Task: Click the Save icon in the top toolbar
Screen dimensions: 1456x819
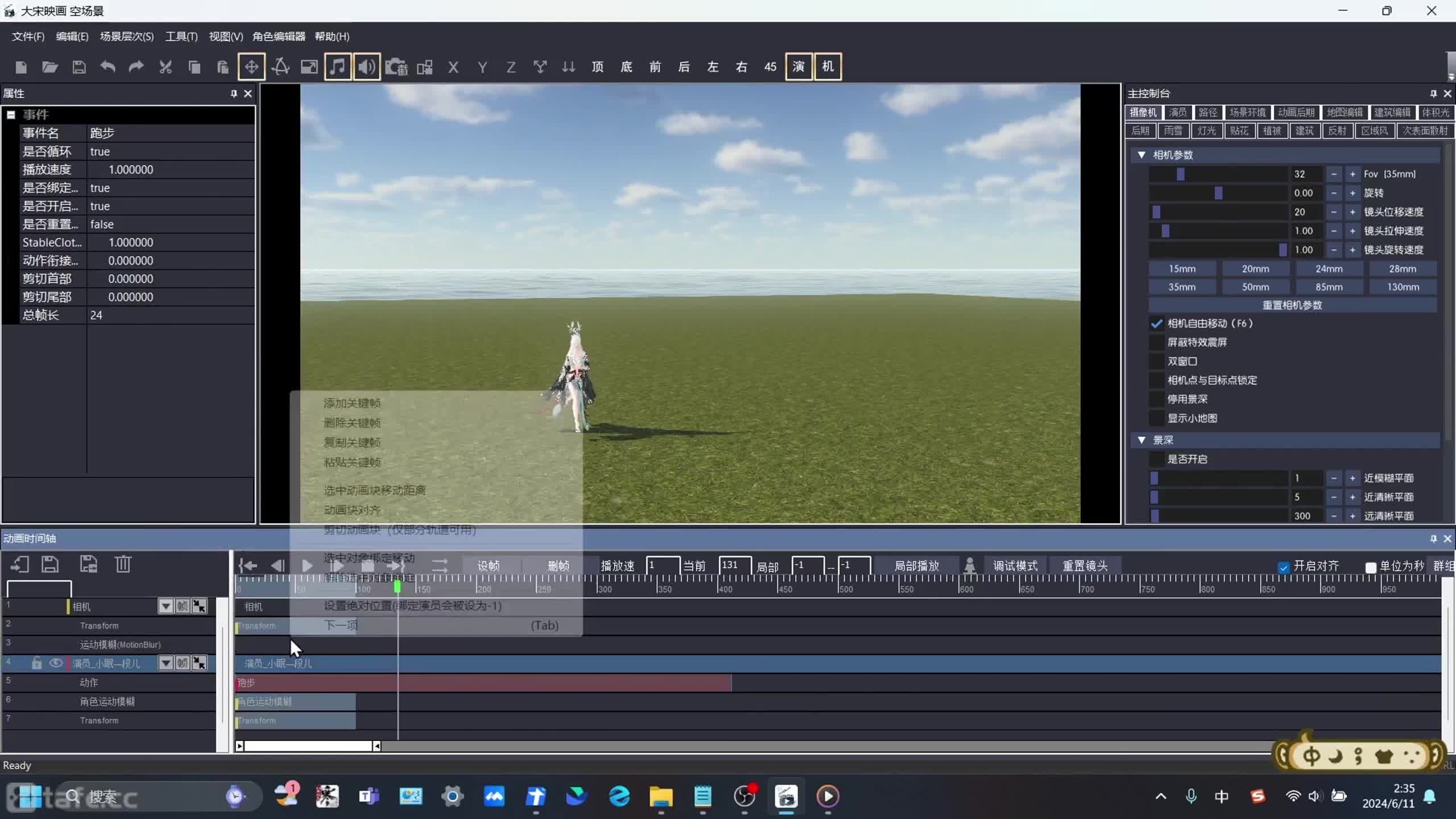Action: (x=79, y=67)
